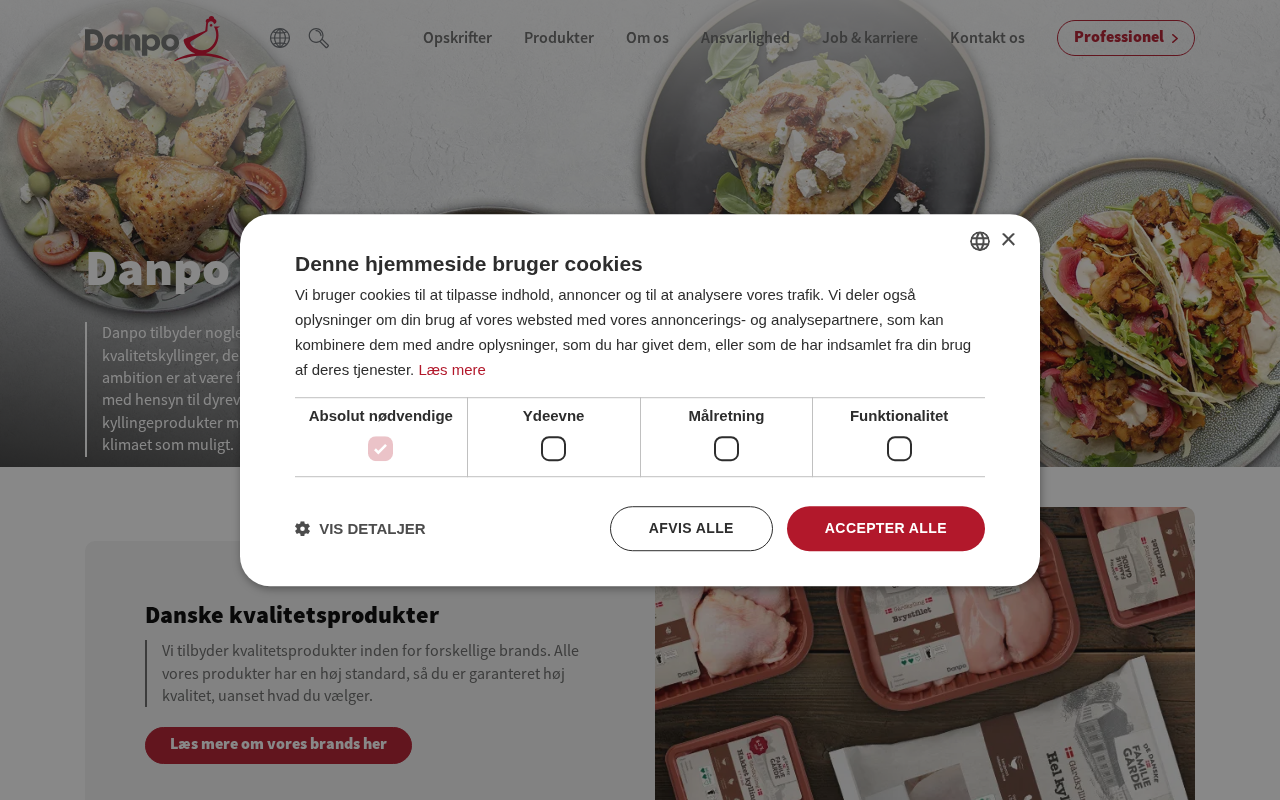The height and width of the screenshot is (800, 1280).
Task: Open the Produkter menu
Action: point(559,38)
